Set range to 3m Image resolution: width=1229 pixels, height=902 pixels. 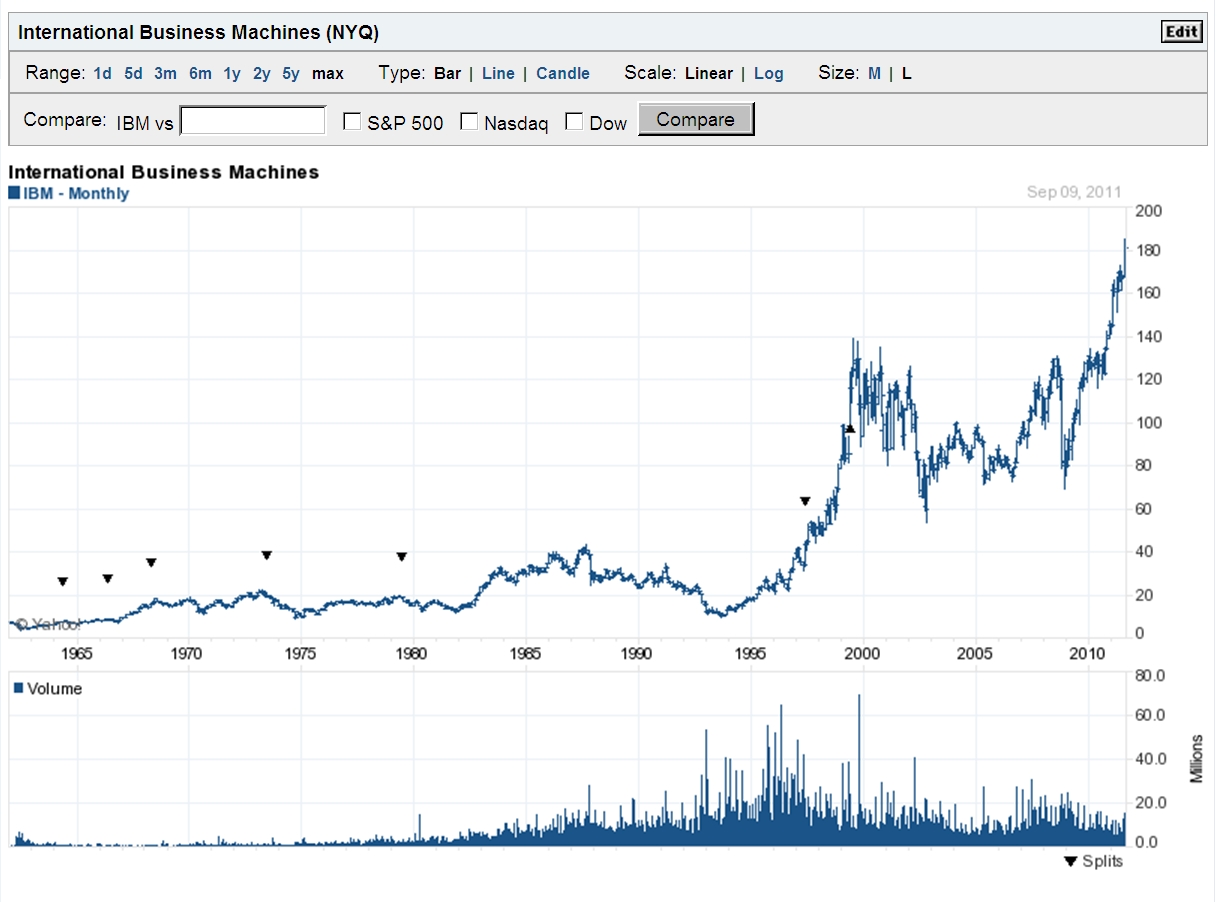click(x=165, y=73)
